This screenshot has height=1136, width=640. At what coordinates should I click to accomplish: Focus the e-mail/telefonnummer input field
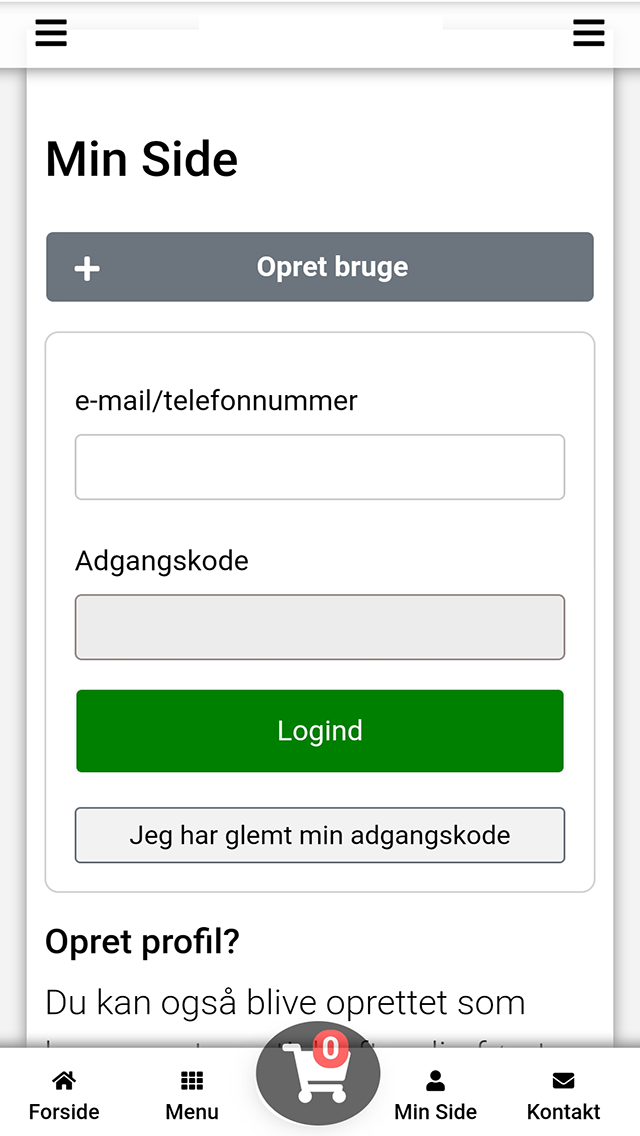pos(320,467)
